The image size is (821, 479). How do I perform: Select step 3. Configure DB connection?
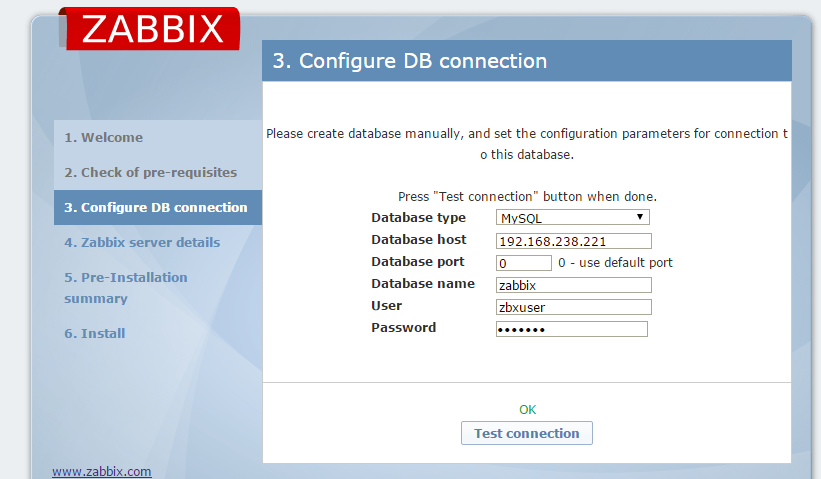coord(158,207)
